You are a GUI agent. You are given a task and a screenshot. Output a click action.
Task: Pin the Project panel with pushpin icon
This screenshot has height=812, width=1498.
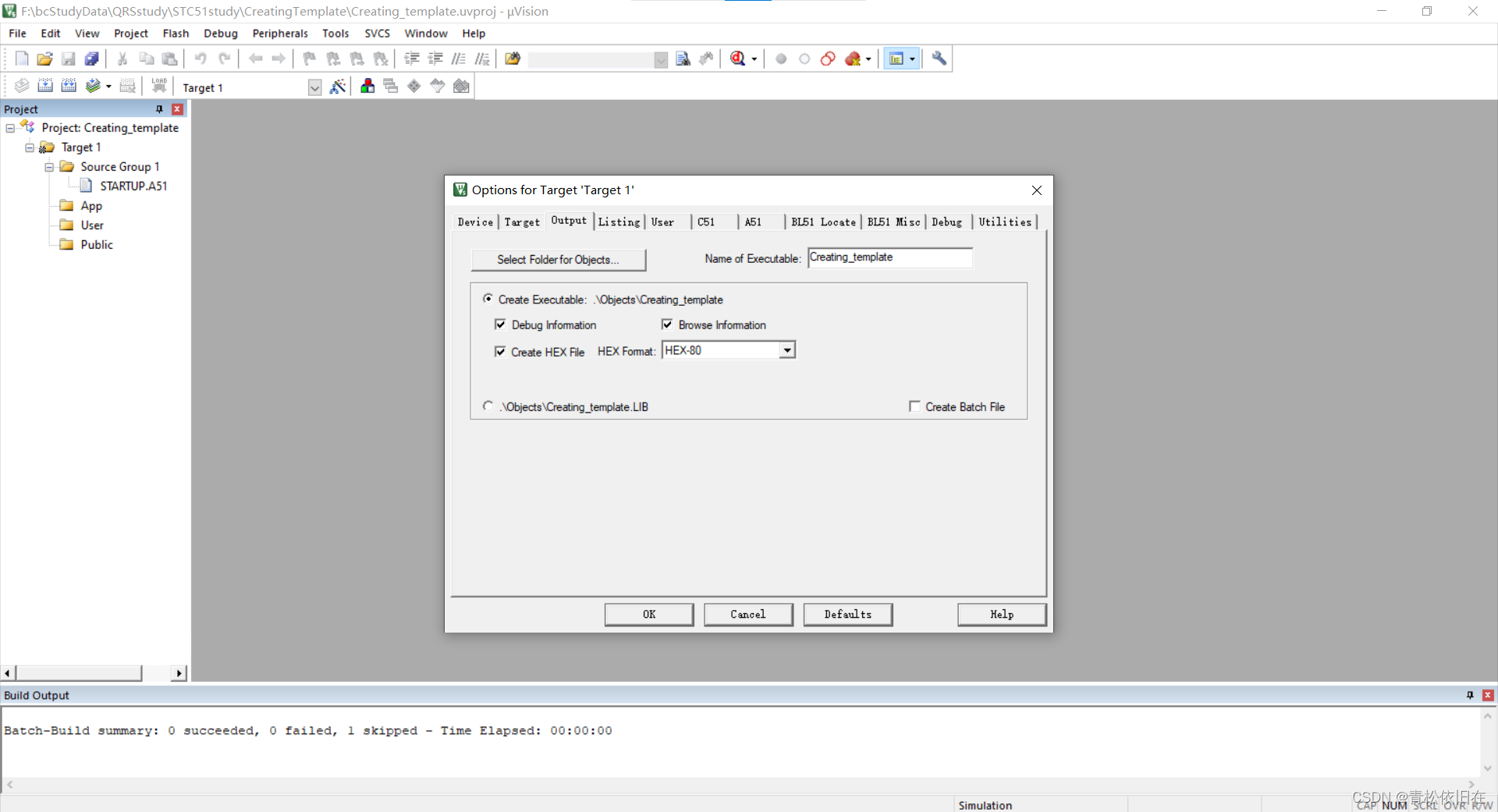pyautogui.click(x=160, y=109)
